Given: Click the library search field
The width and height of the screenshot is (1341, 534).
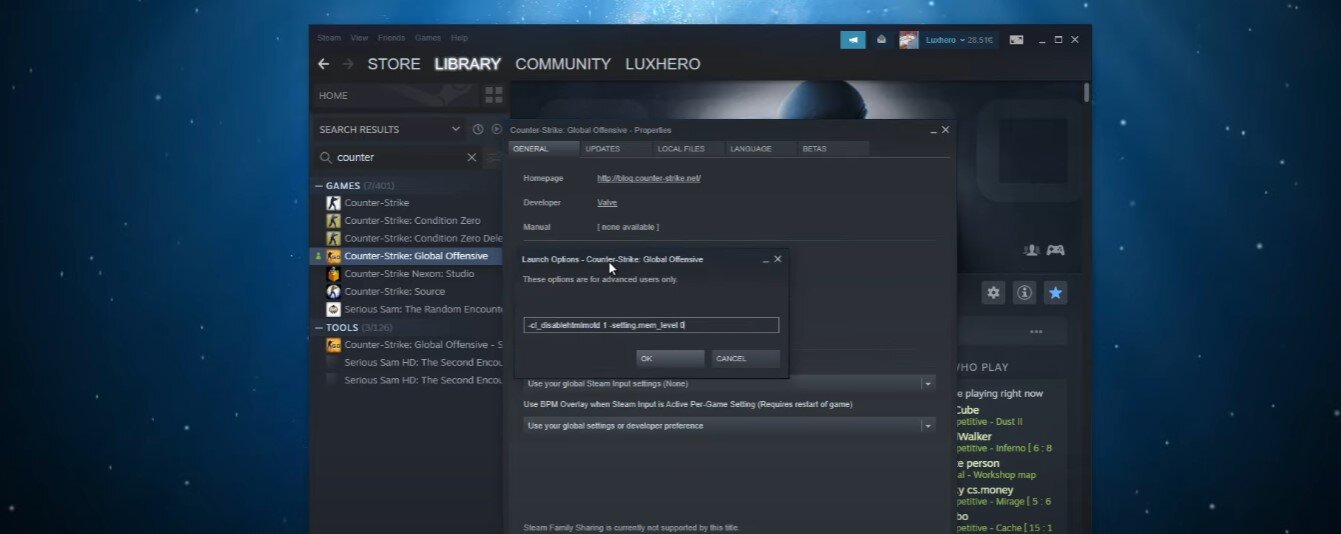Looking at the screenshot, I should 397,158.
